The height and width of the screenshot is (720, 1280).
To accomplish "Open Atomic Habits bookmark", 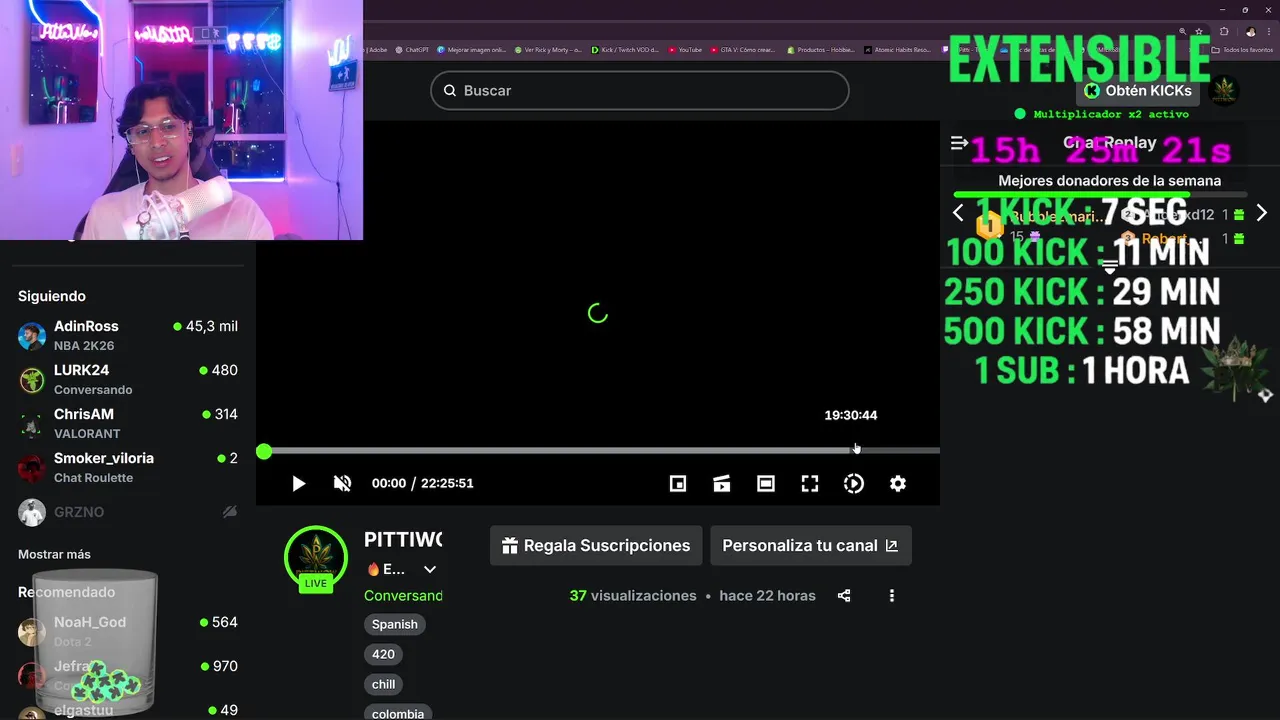I will pyautogui.click(x=898, y=49).
